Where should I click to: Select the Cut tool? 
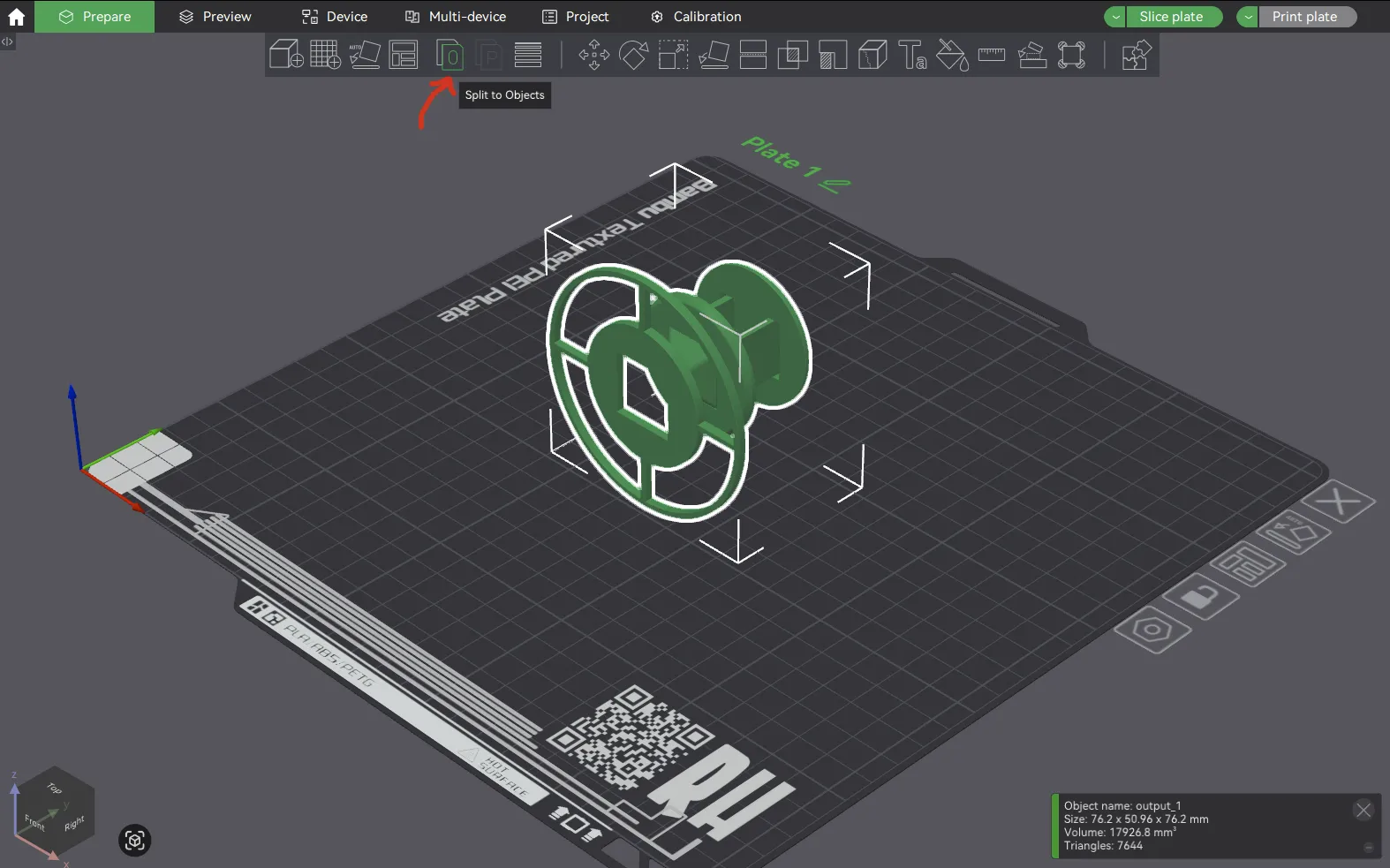point(752,55)
